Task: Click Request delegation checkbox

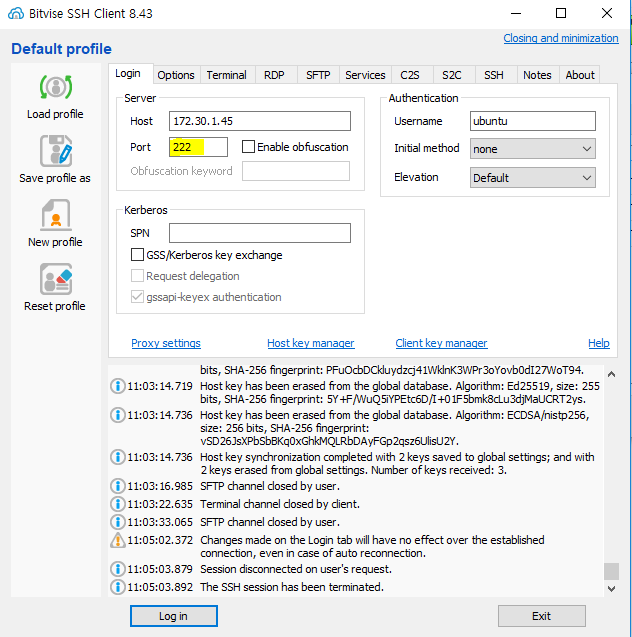Action: pyautogui.click(x=137, y=276)
